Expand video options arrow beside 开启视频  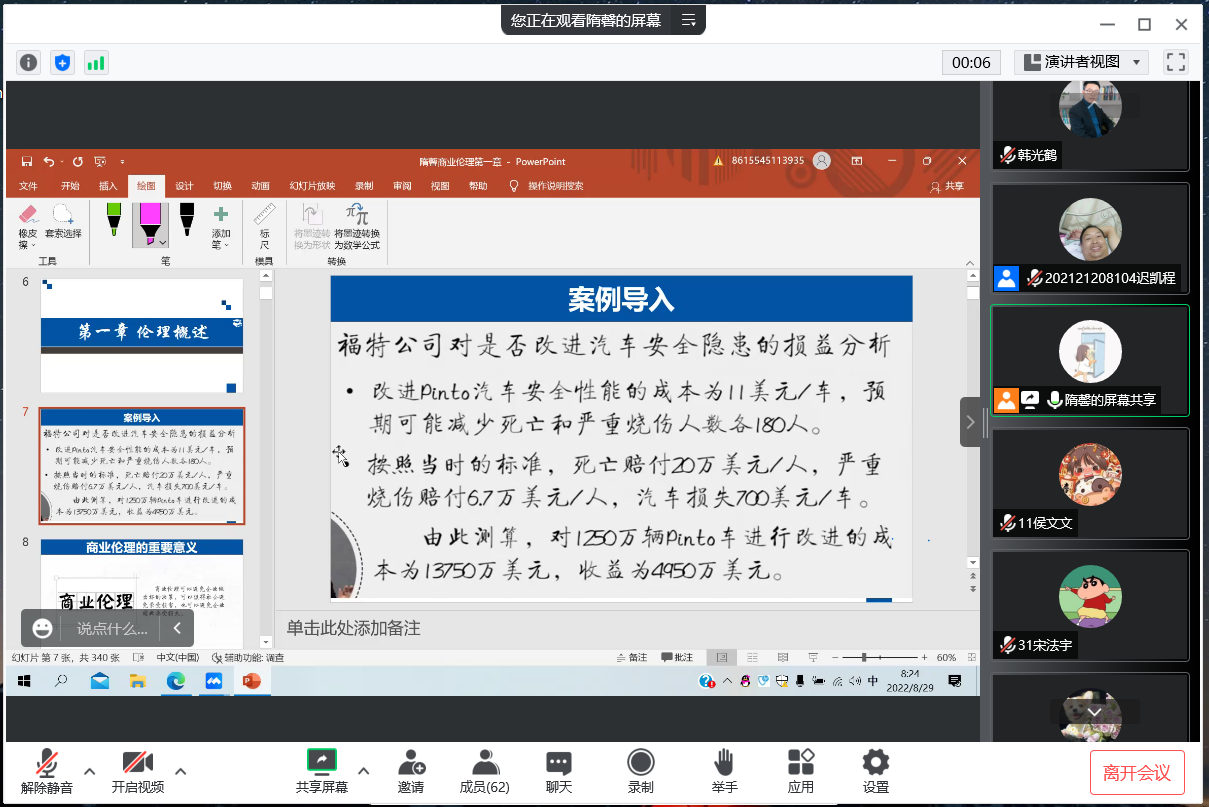(181, 771)
